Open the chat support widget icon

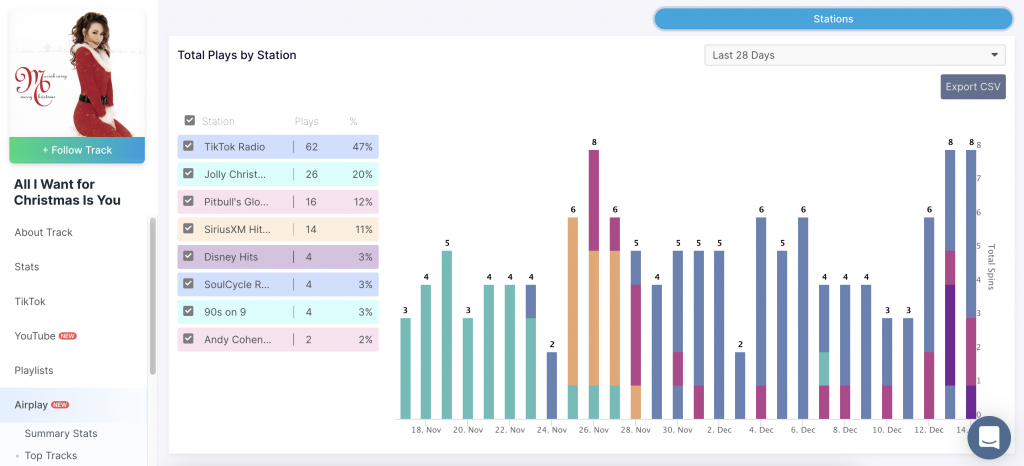(x=989, y=438)
